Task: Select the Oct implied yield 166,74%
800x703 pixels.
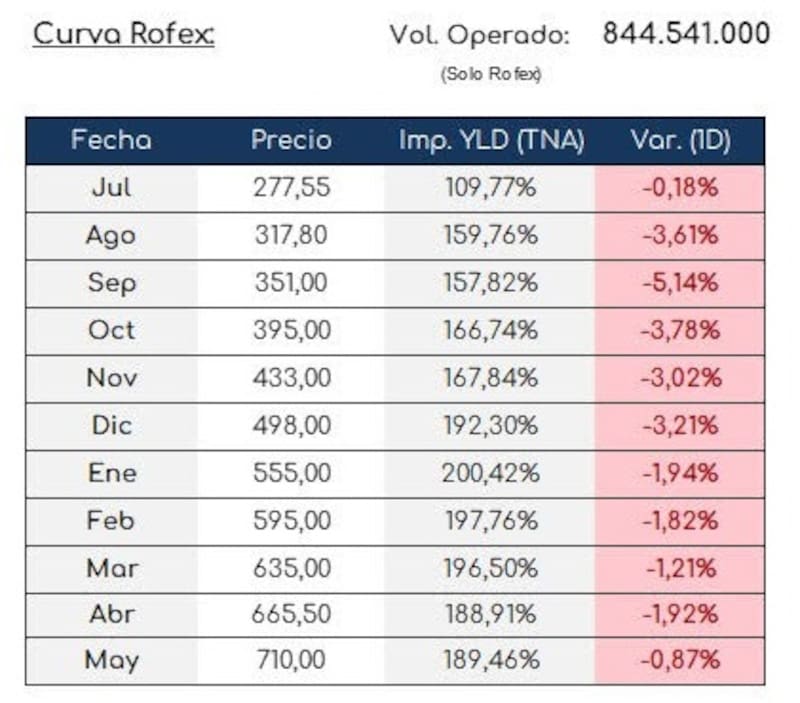Action: click(x=491, y=331)
